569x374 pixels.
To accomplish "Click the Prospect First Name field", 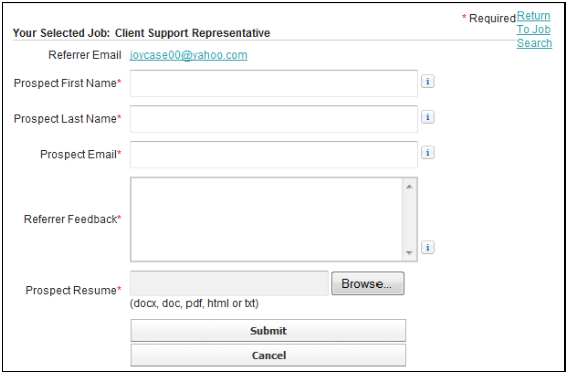I will point(274,83).
